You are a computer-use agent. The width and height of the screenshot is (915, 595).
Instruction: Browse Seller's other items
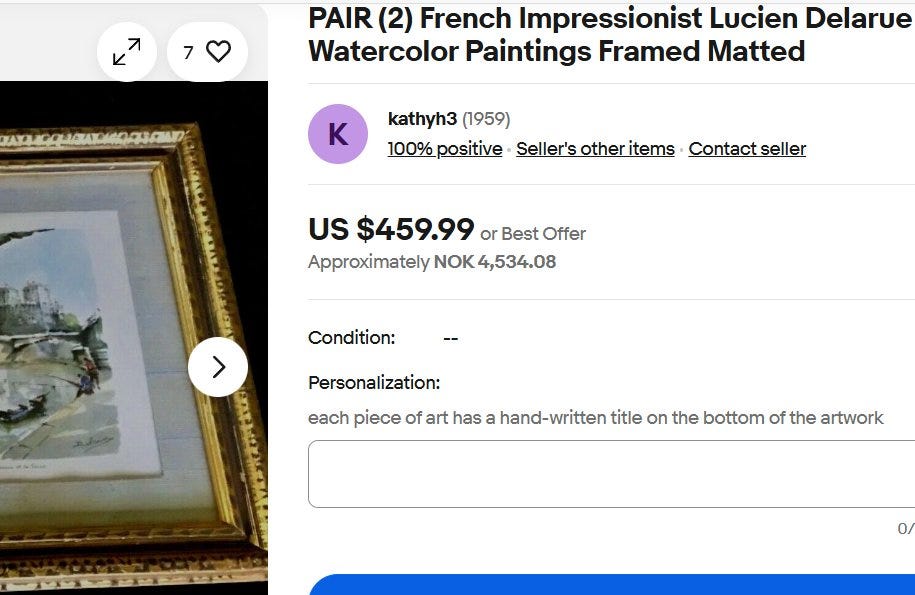pos(595,149)
